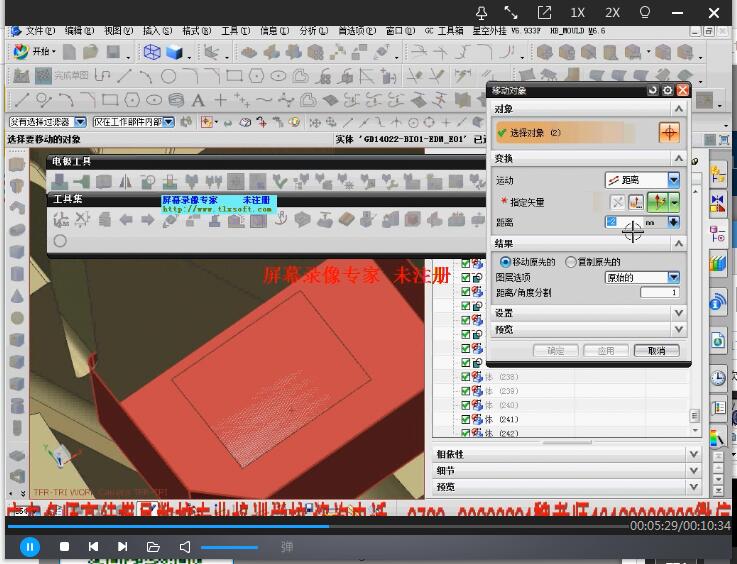The width and height of the screenshot is (737, 564).
Task: Open the vector dialog icon beside 指定矢量
Action: [636, 203]
